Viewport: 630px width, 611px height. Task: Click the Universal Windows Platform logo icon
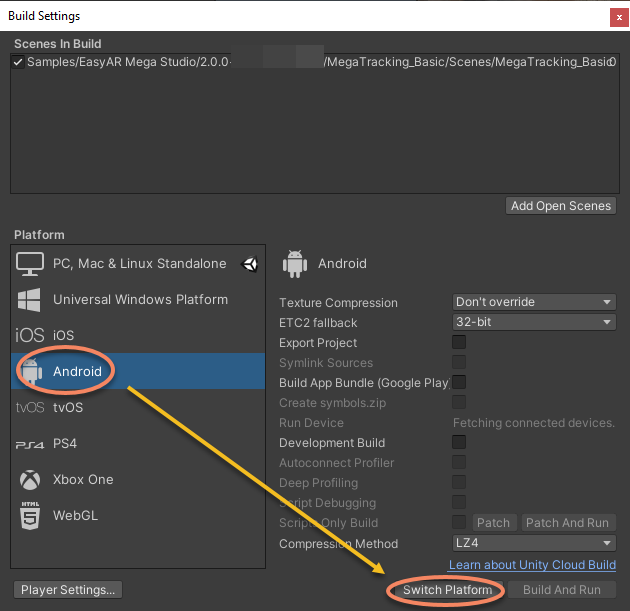(30, 300)
